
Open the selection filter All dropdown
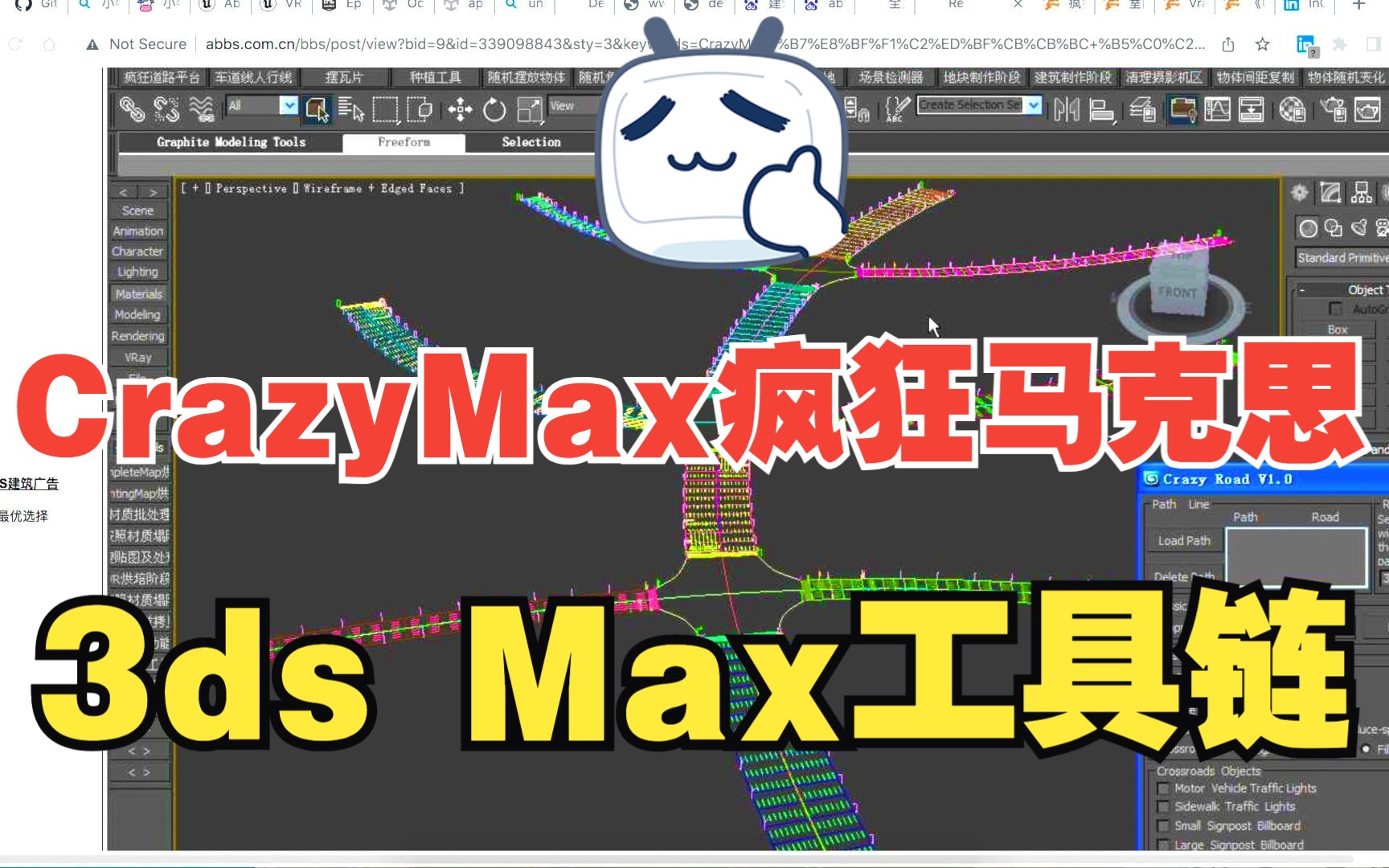click(262, 105)
